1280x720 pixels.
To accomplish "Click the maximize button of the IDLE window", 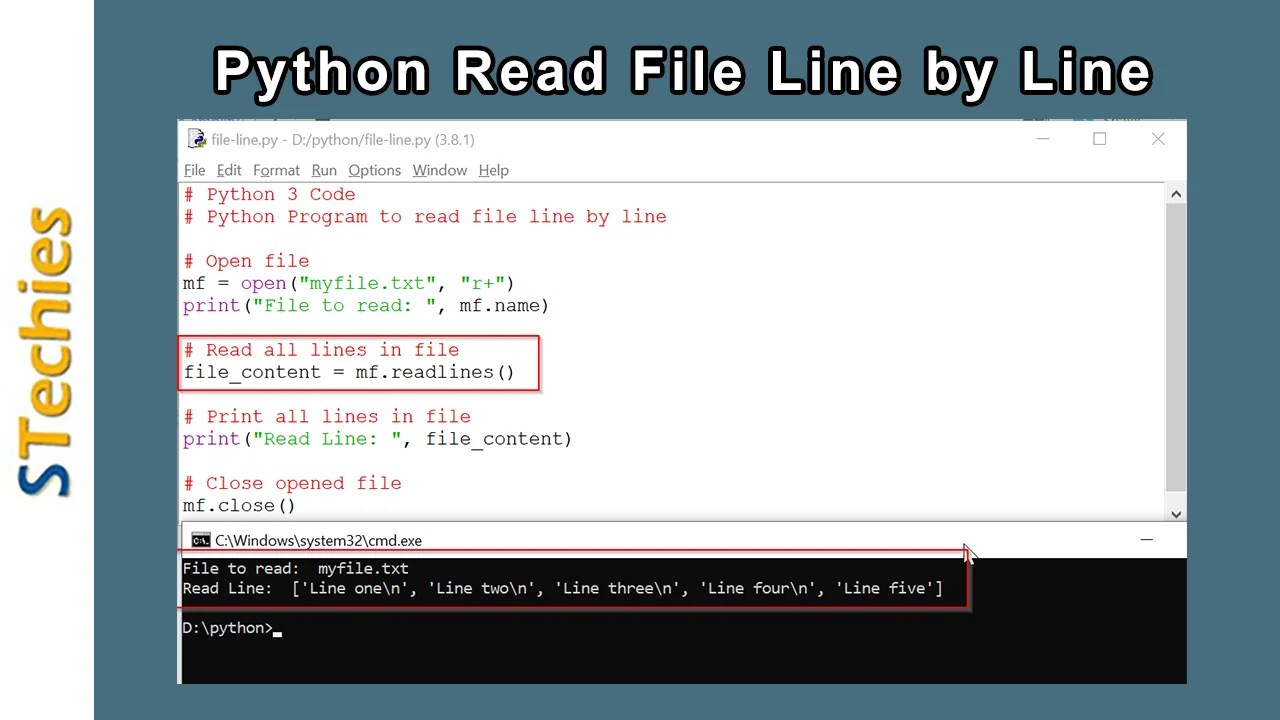I will coord(1100,139).
